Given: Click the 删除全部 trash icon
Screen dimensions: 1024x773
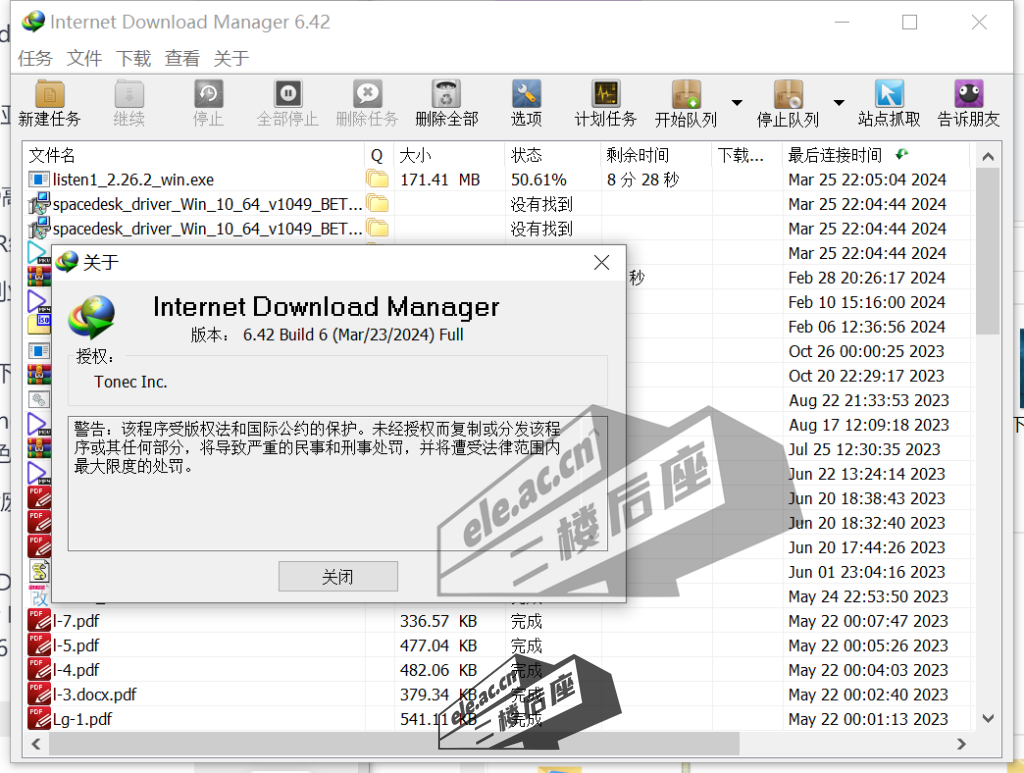Looking at the screenshot, I should pos(446,95).
